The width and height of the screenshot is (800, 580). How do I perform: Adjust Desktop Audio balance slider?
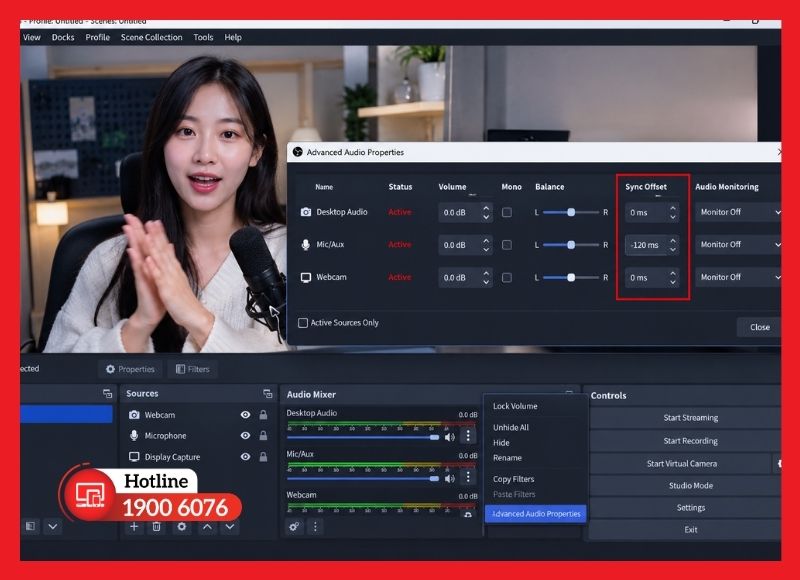pyautogui.click(x=571, y=212)
